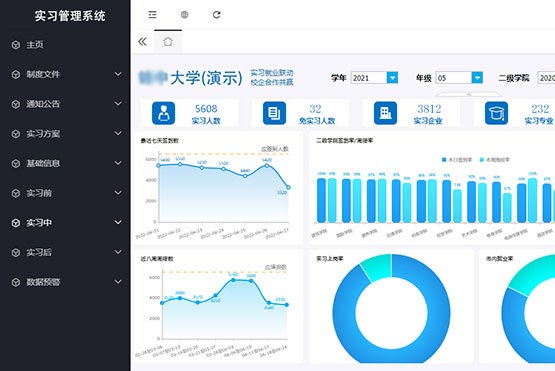Click the 实习人数 person icon
Screen dimensions: 555x371
click(164, 113)
